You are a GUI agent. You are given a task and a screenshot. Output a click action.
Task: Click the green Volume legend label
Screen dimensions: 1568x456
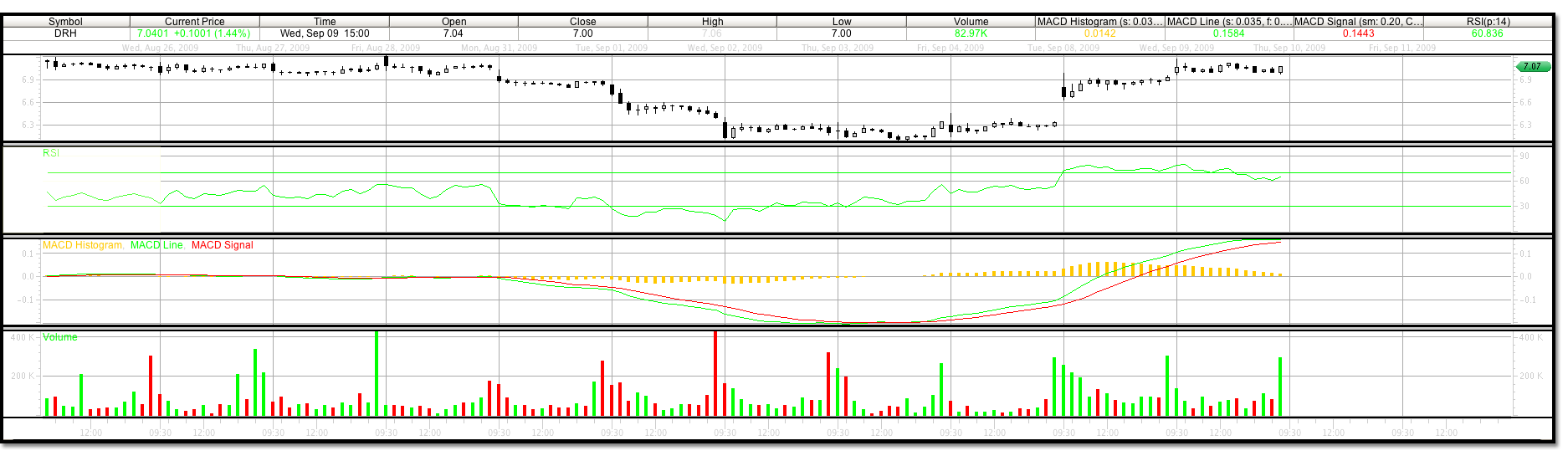60,337
